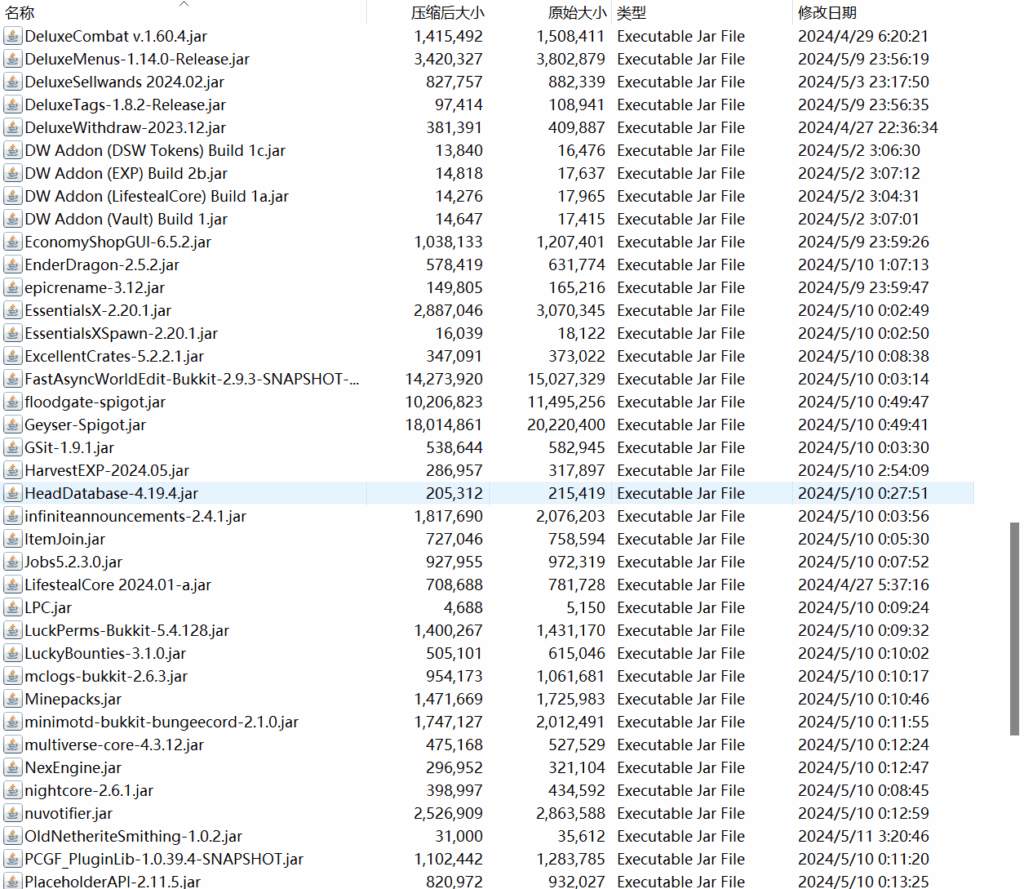Click the jar icon beside LuckPerms-Bukkit-5.4.128.jar

coord(12,631)
